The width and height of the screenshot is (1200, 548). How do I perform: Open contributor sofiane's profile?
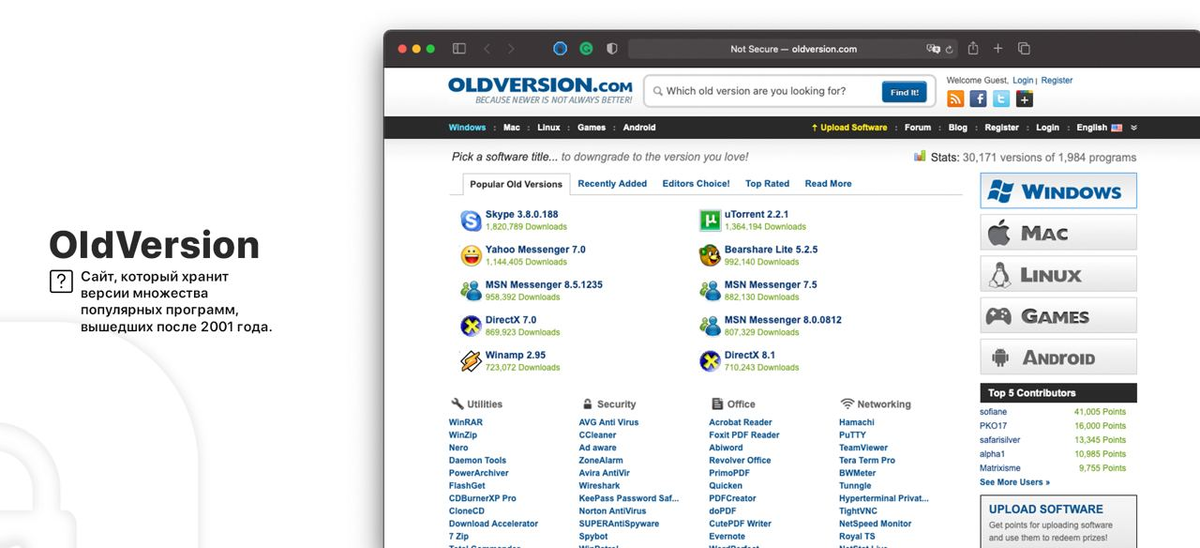coord(994,412)
